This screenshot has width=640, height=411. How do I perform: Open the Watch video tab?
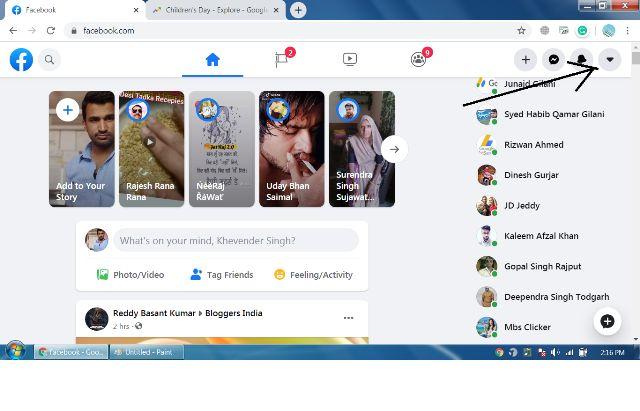[350, 60]
